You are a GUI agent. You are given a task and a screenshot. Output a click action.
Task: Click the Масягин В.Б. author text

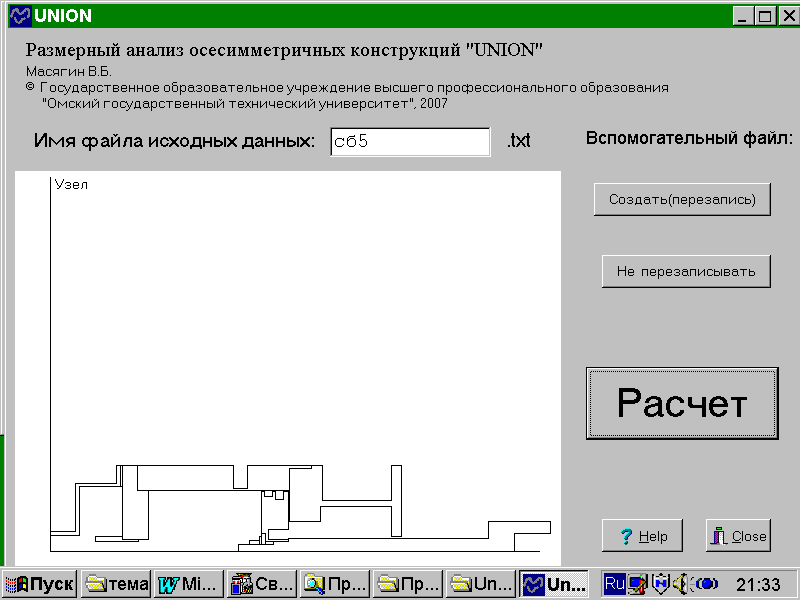(x=69, y=71)
